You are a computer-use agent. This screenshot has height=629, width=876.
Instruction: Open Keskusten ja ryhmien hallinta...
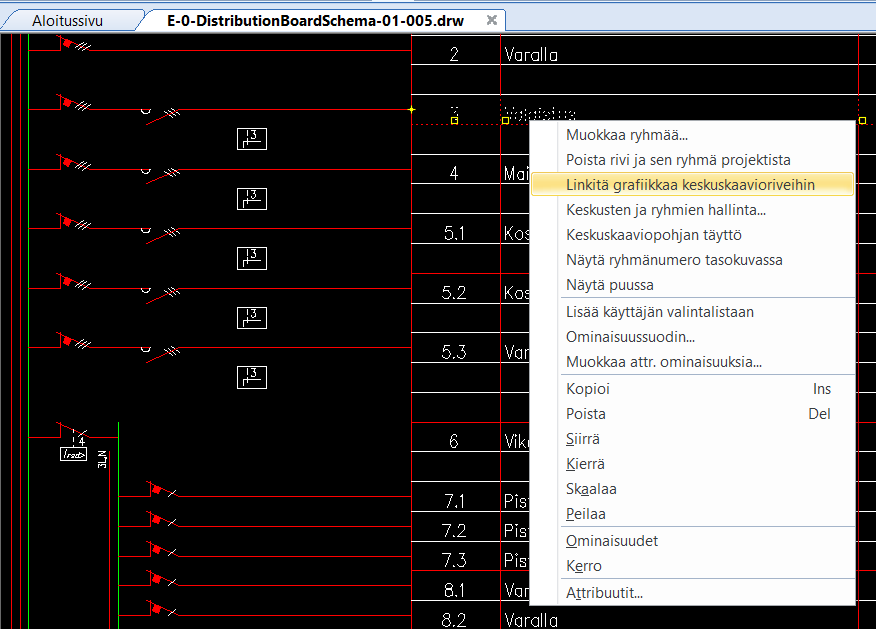click(x=666, y=210)
